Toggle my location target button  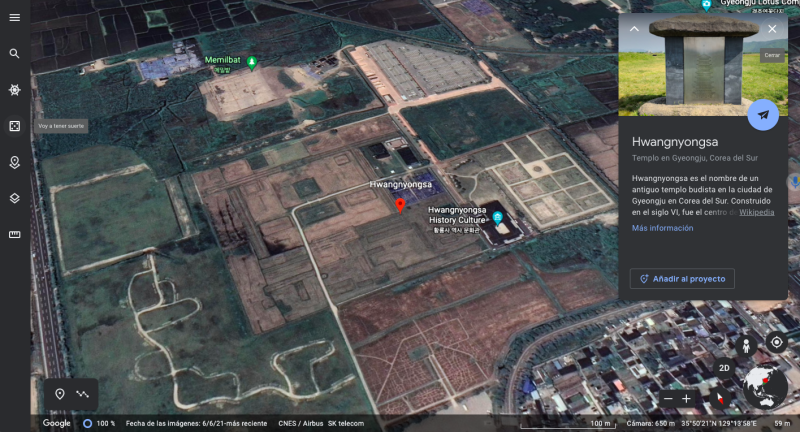point(776,342)
